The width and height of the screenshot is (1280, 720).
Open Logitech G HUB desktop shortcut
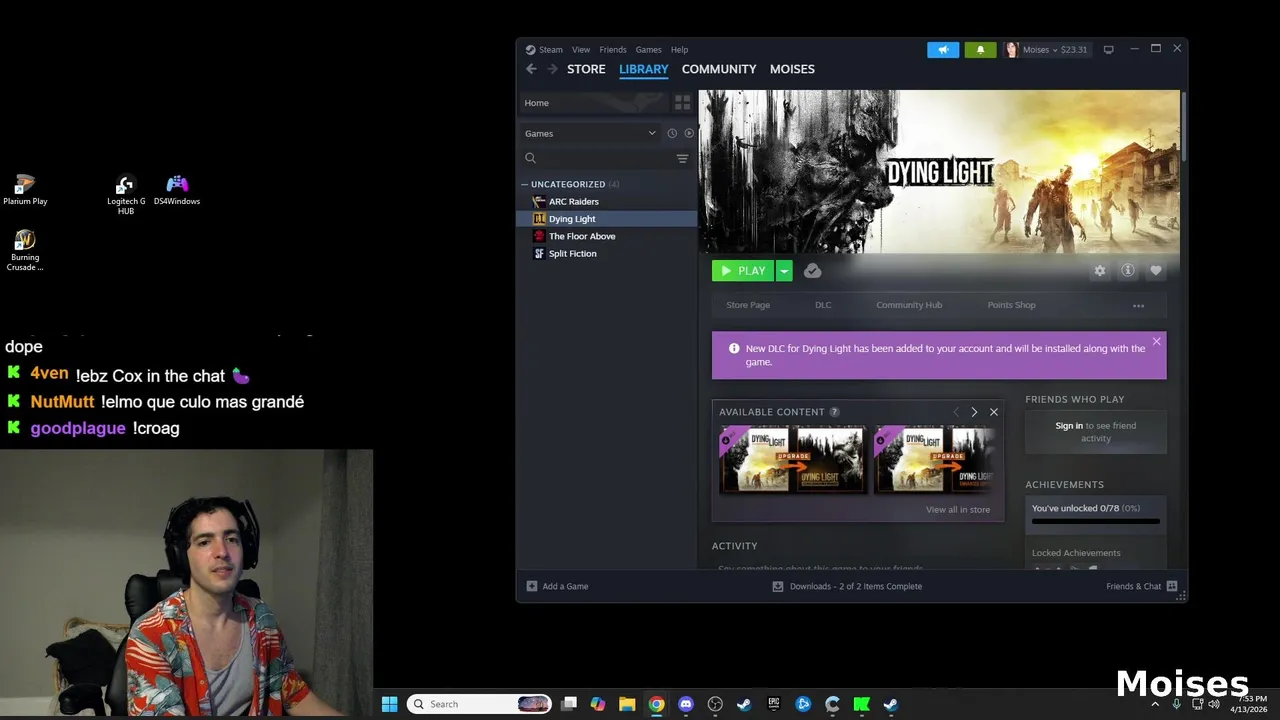tap(125, 195)
